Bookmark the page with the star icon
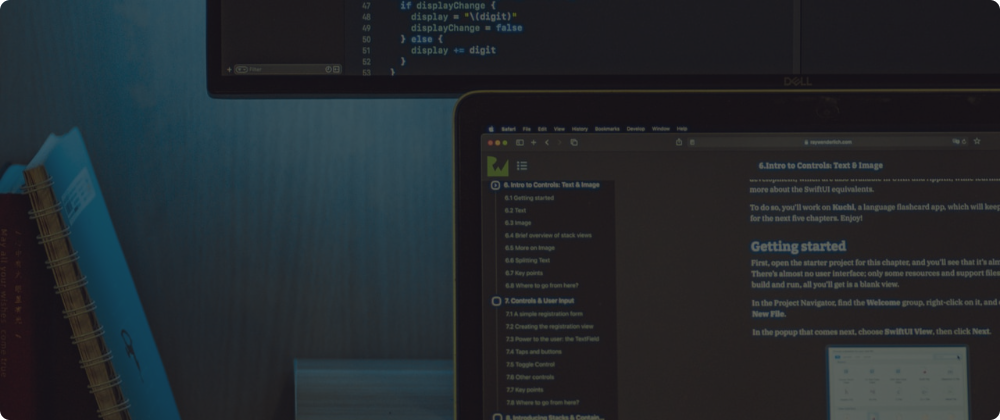This screenshot has height=420, width=1000. tap(976, 141)
